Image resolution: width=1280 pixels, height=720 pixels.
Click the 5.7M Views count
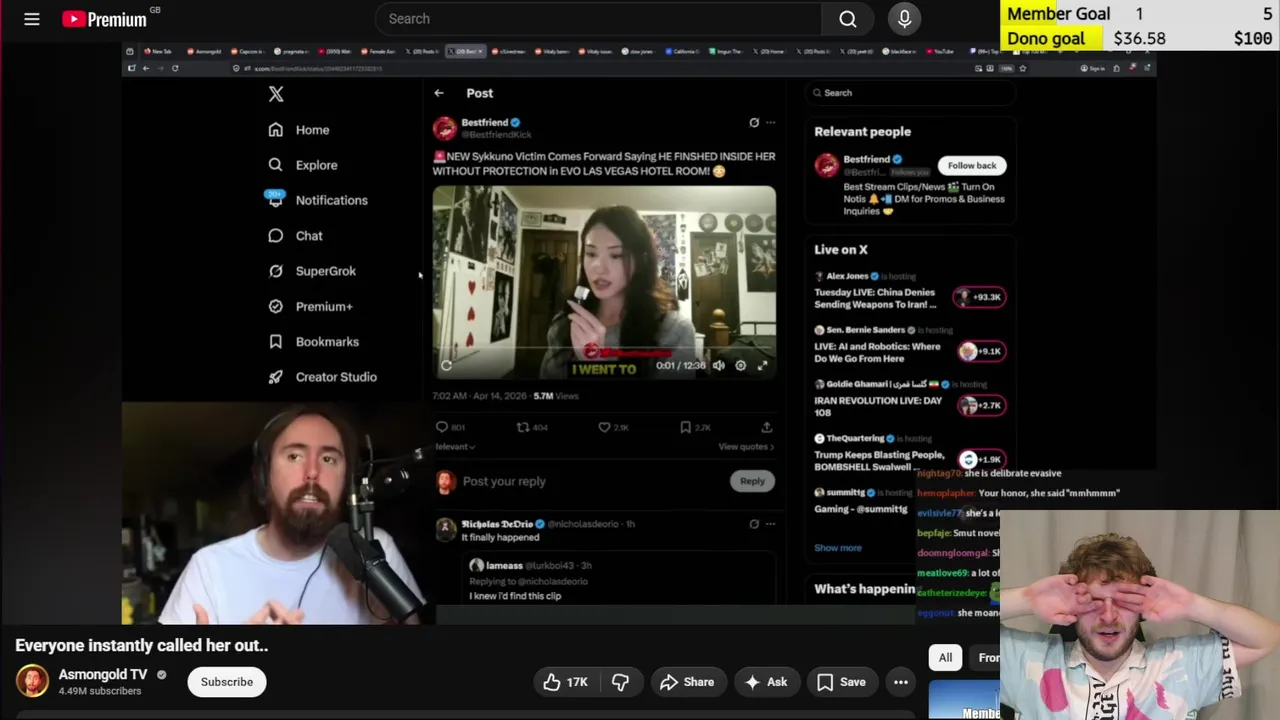tap(556, 396)
